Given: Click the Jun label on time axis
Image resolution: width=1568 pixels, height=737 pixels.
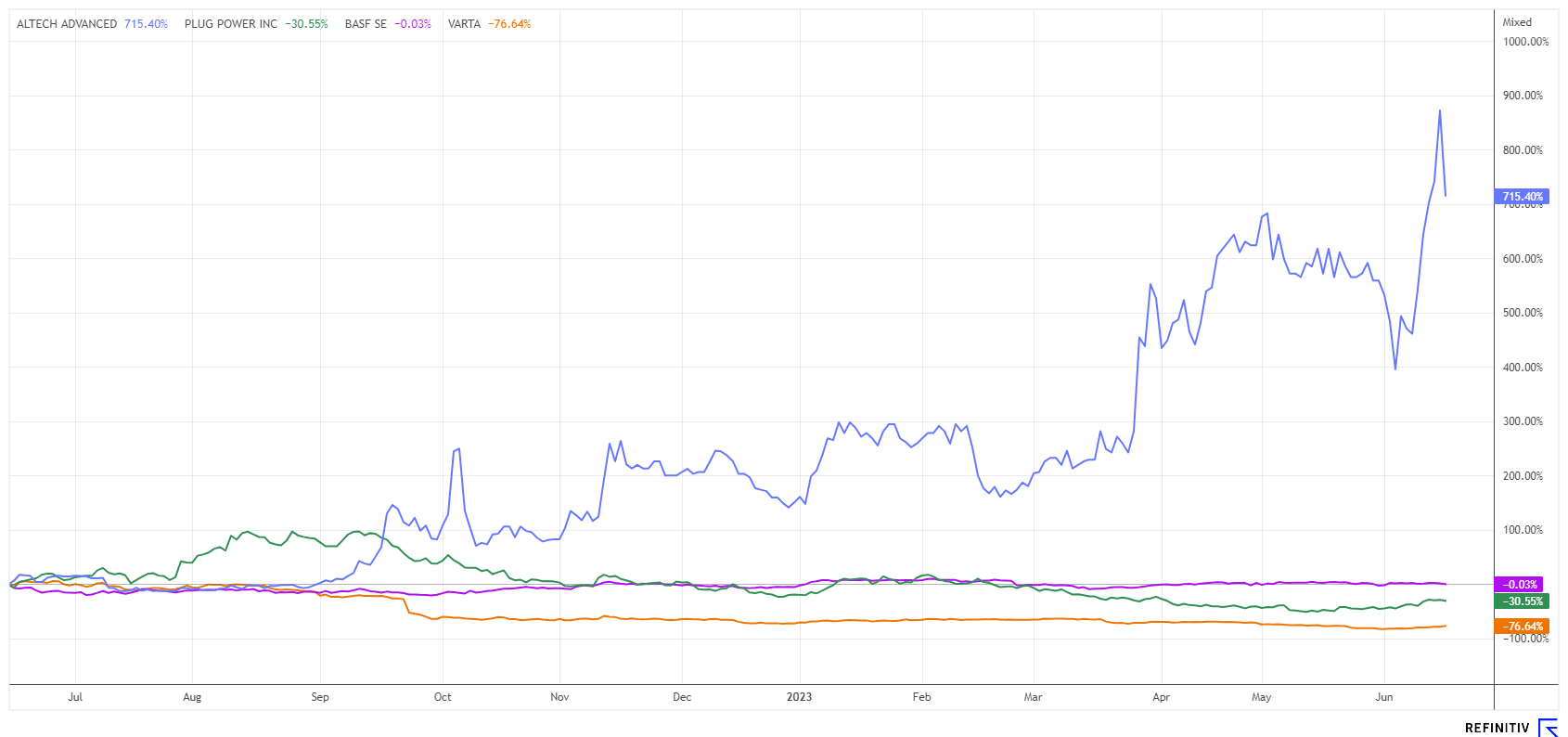Looking at the screenshot, I should (1383, 697).
